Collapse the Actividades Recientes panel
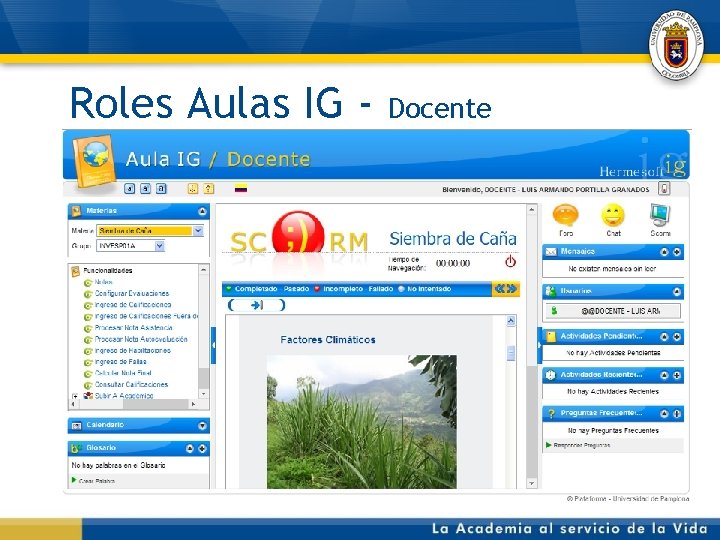This screenshot has width=720, height=540. (x=664, y=375)
